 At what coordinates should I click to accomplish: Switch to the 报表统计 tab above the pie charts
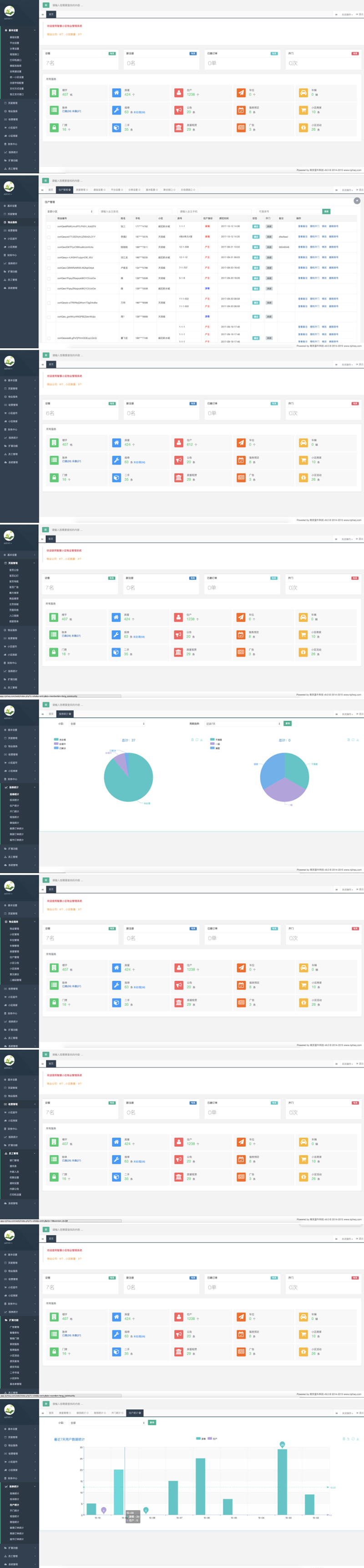(x=65, y=714)
